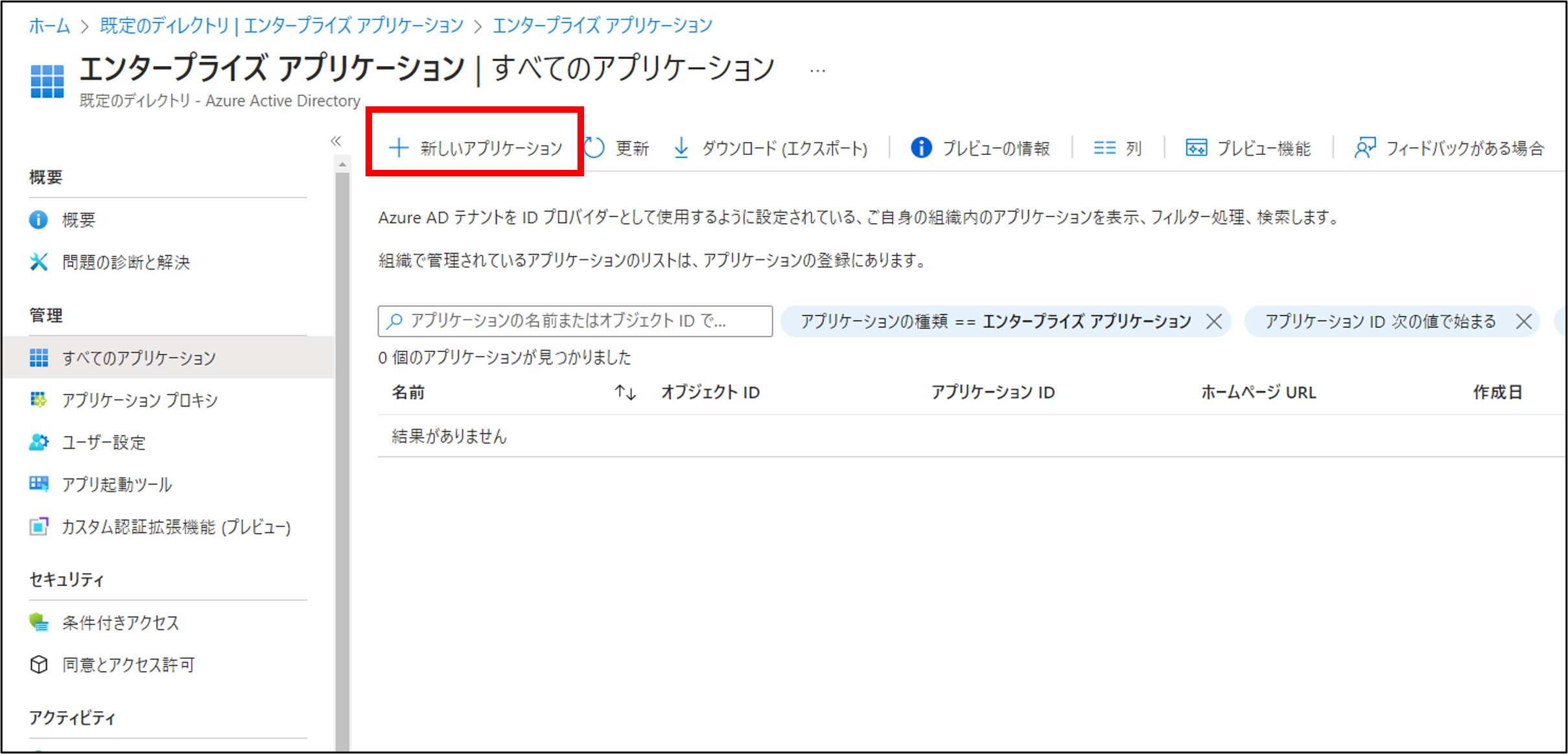Remove the アプリケーション ID filter
This screenshot has width=1568, height=754.
pyautogui.click(x=1524, y=322)
